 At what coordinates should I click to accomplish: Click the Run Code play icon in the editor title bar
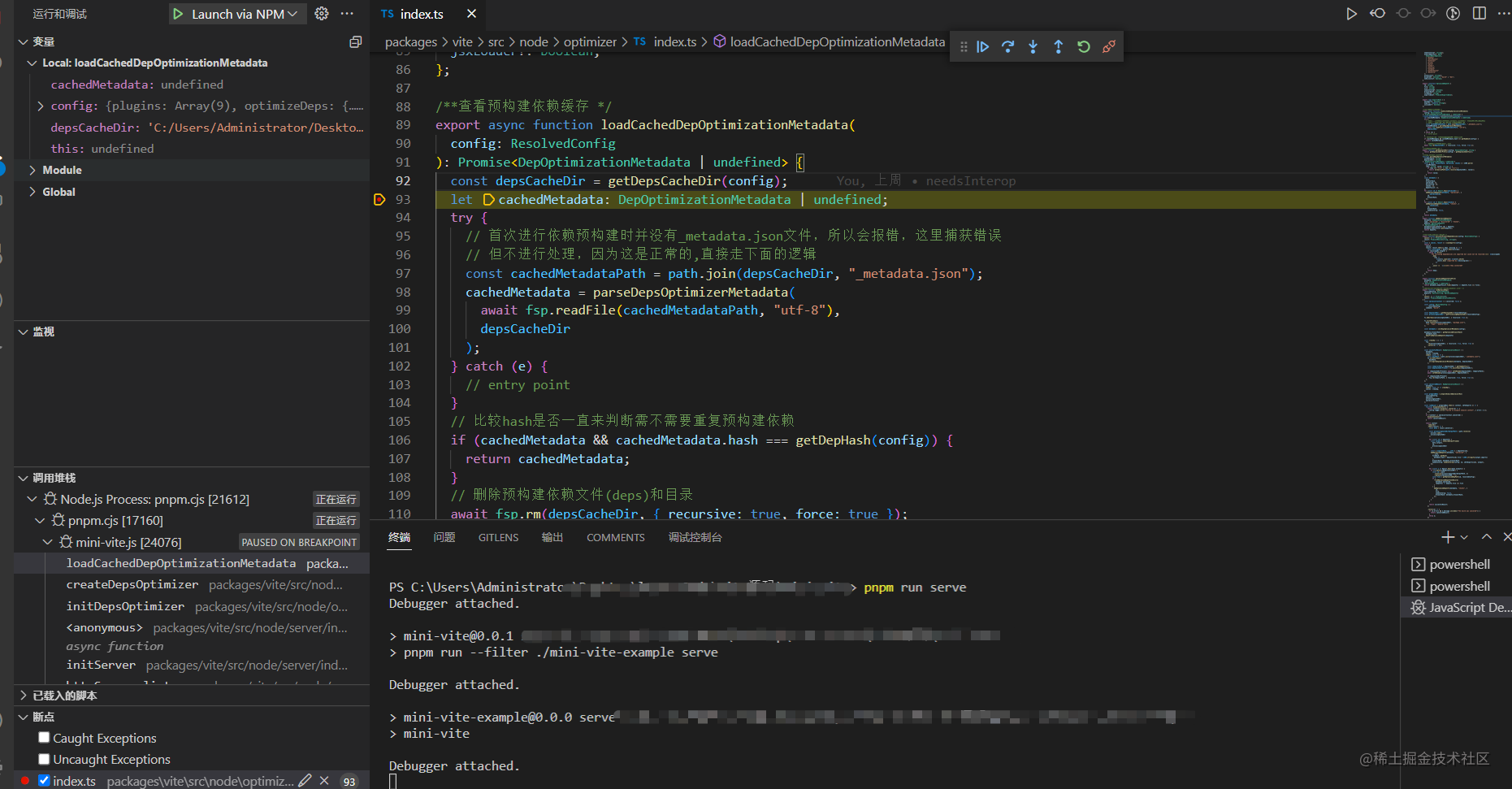coord(1351,14)
